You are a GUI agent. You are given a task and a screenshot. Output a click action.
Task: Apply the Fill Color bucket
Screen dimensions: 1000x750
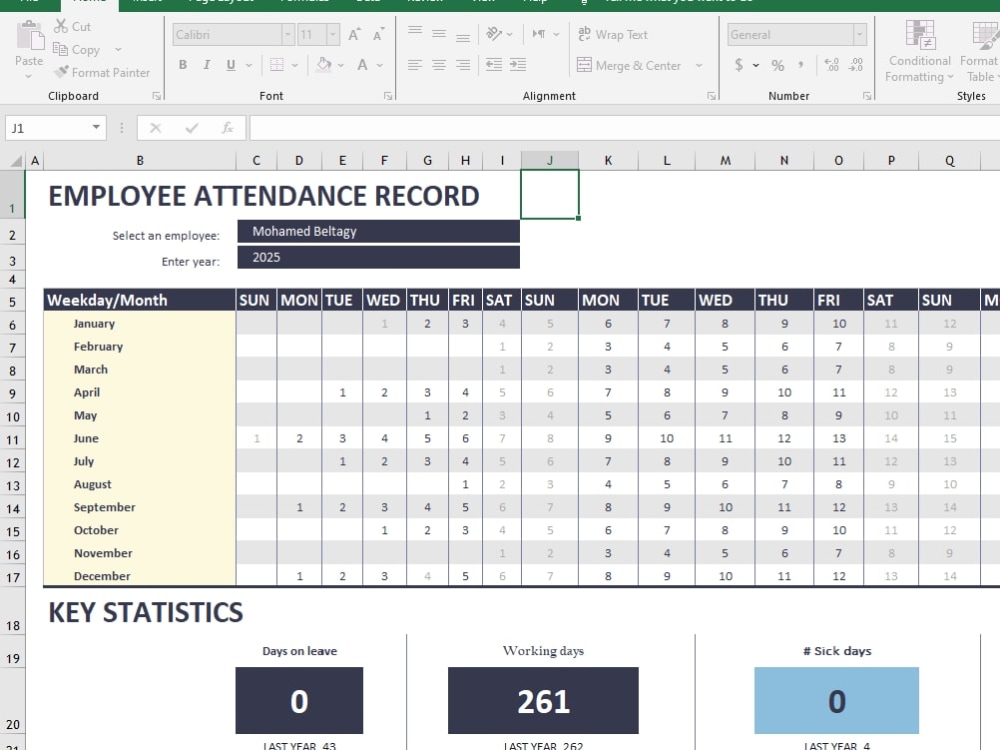[323, 64]
